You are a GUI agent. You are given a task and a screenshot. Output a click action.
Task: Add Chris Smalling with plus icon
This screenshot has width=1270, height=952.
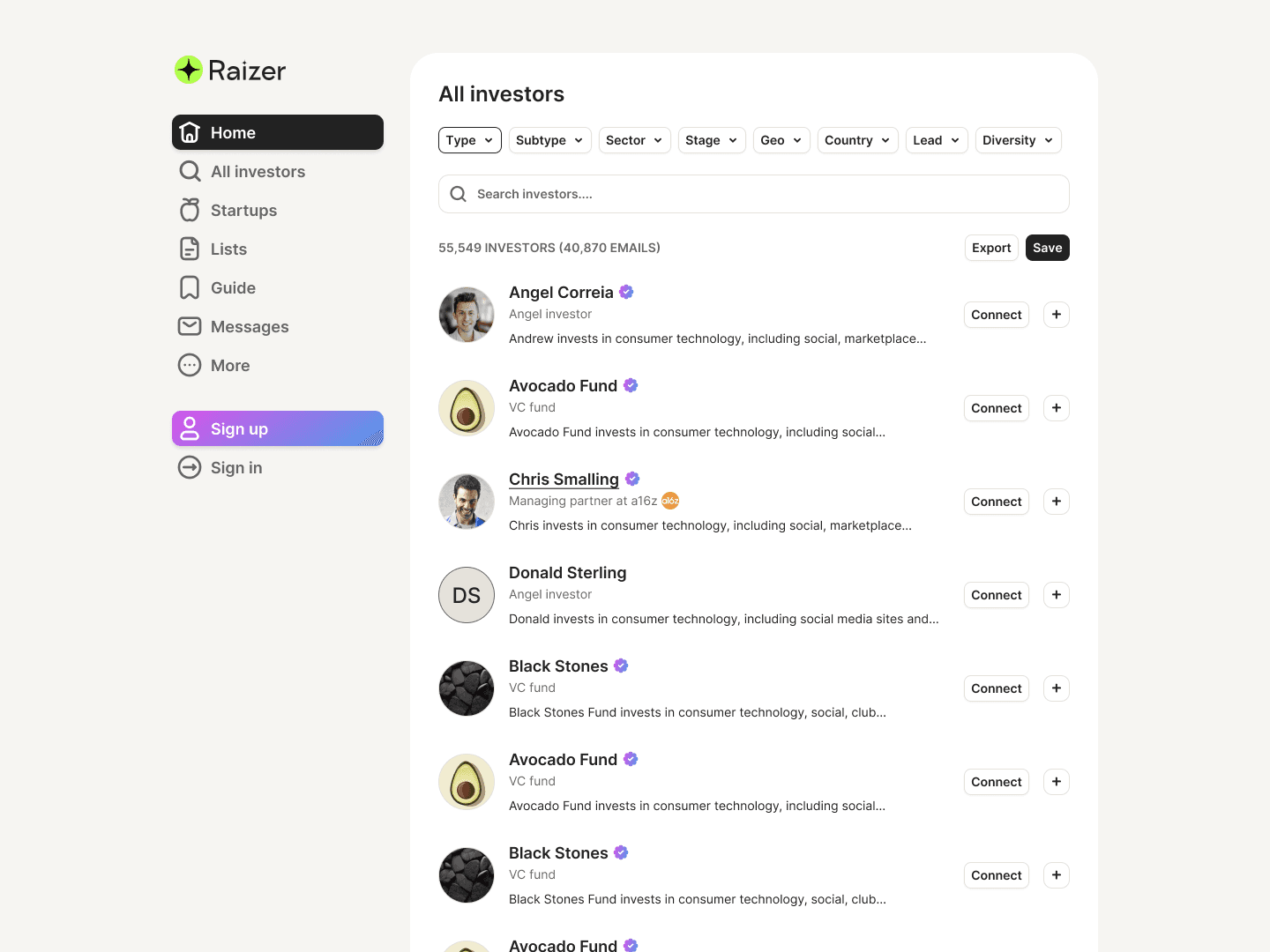tap(1057, 502)
